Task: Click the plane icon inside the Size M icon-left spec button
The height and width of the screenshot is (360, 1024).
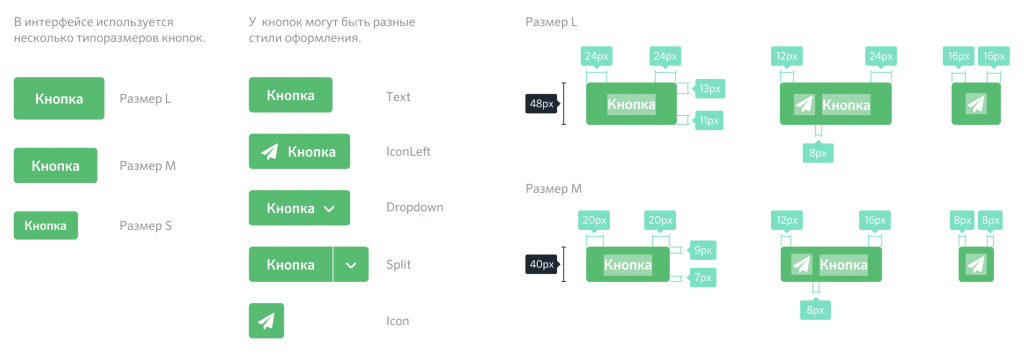Action: click(801, 265)
